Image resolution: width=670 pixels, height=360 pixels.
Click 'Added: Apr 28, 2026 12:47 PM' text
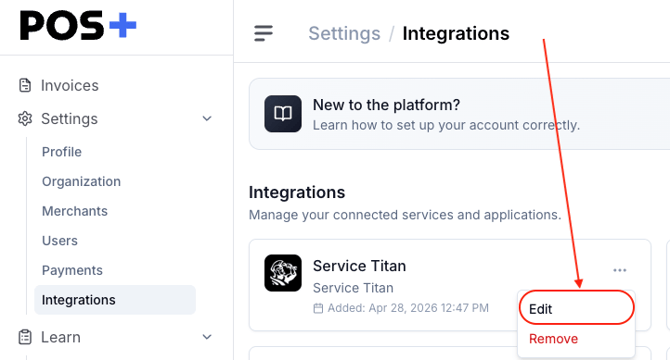408,308
